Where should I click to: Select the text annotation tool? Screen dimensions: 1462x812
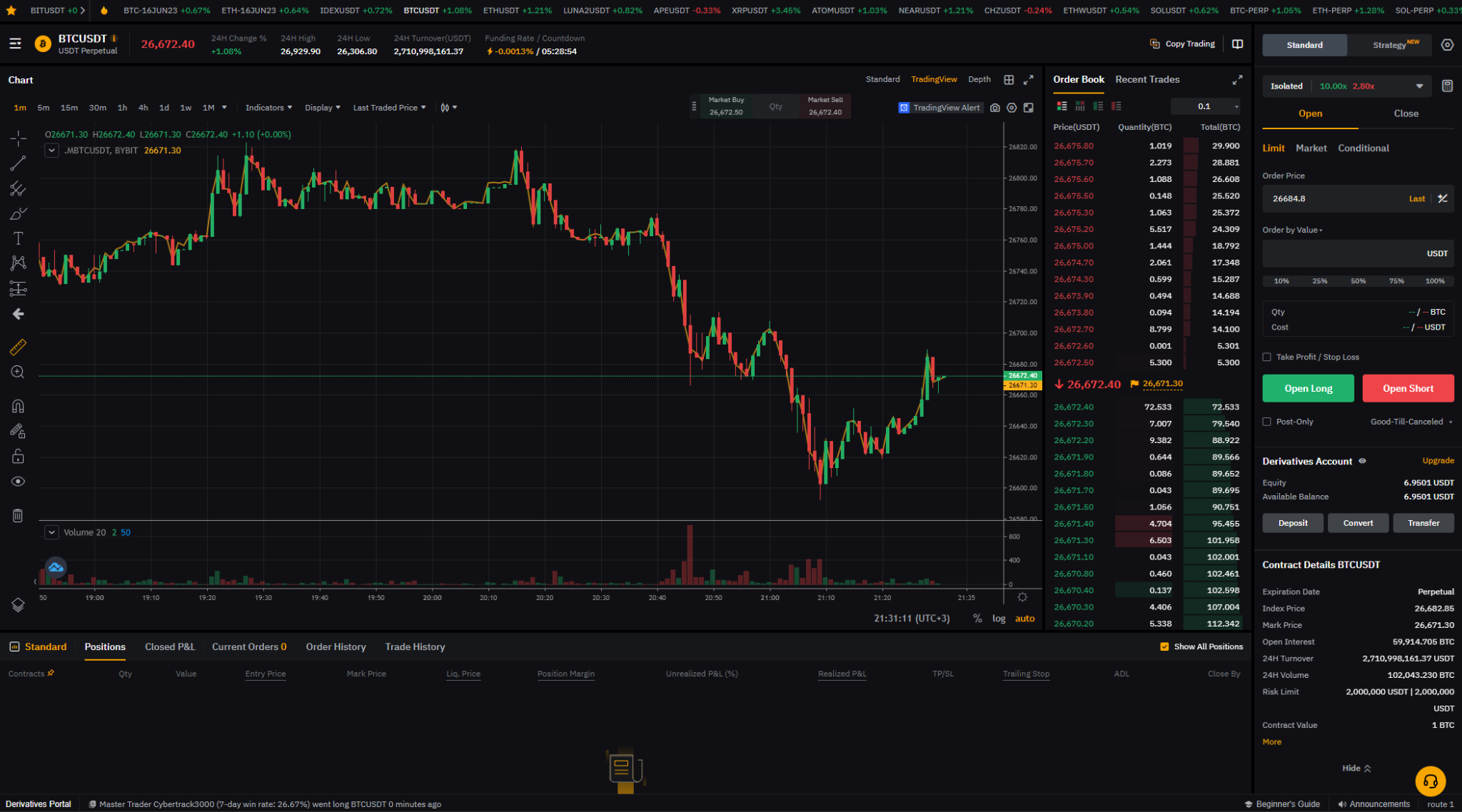pos(18,238)
